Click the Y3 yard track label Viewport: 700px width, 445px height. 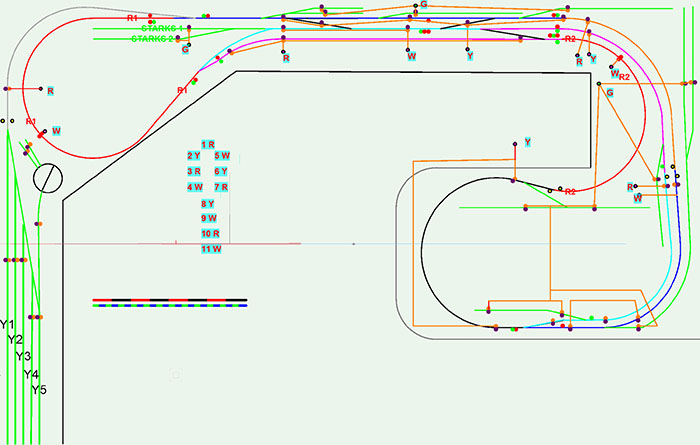coord(23,356)
